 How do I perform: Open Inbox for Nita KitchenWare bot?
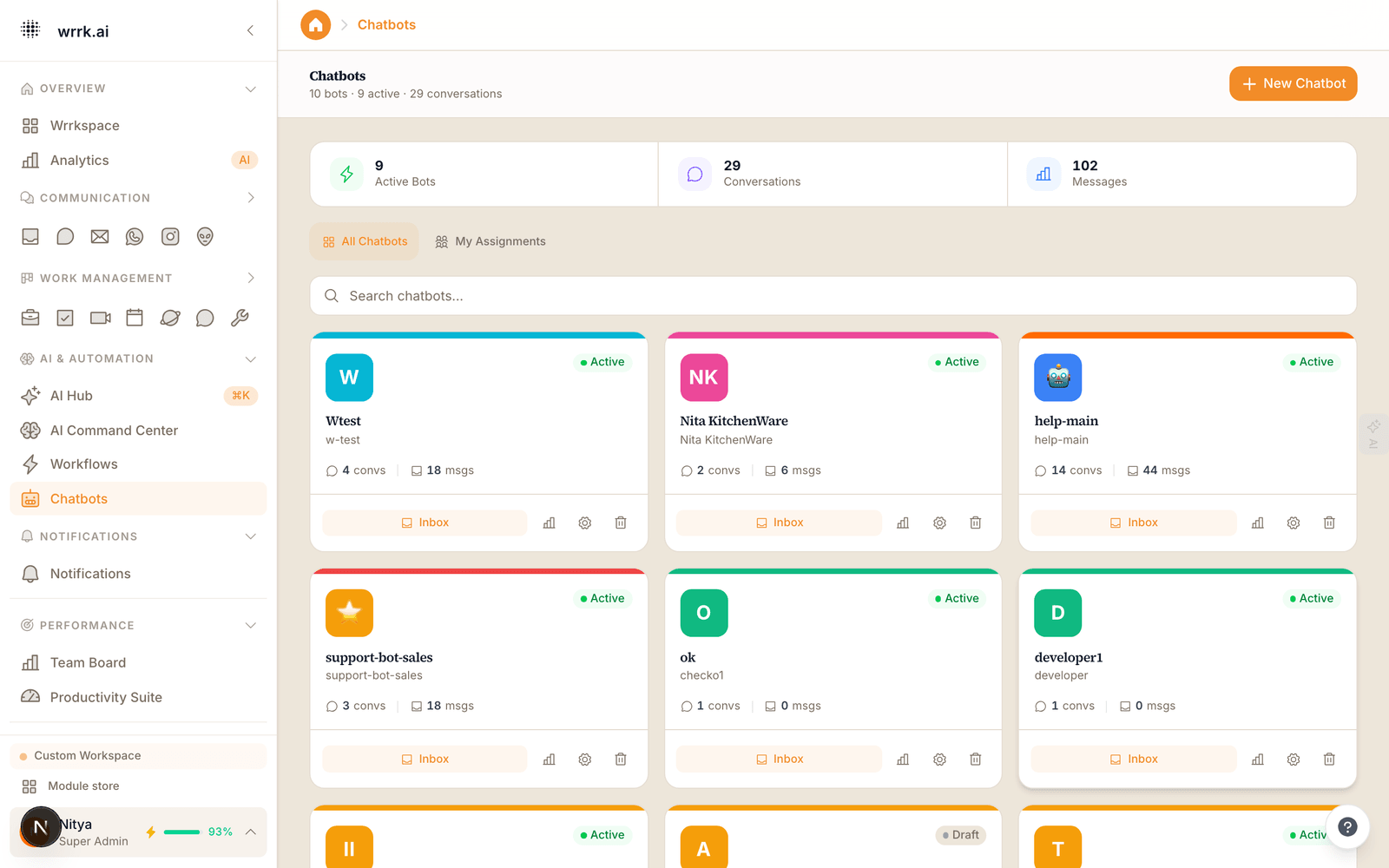click(x=779, y=523)
